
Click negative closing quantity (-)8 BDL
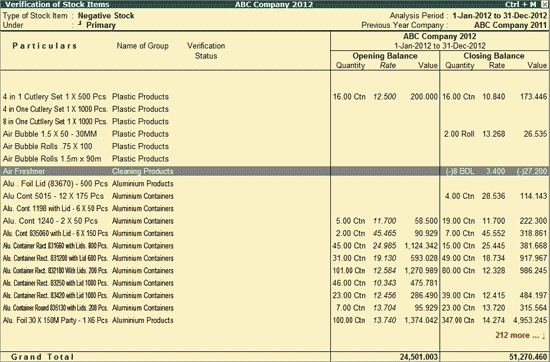pyautogui.click(x=460, y=171)
